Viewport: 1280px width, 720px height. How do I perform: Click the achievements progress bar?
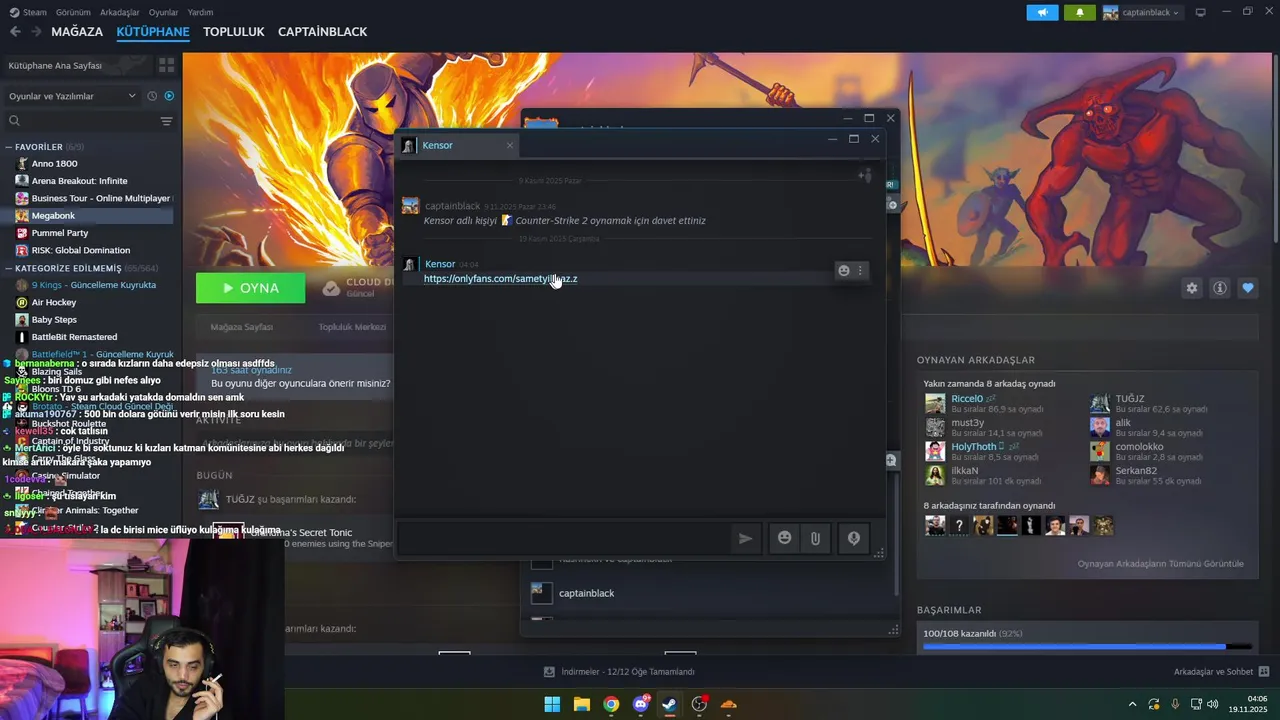point(1087,647)
